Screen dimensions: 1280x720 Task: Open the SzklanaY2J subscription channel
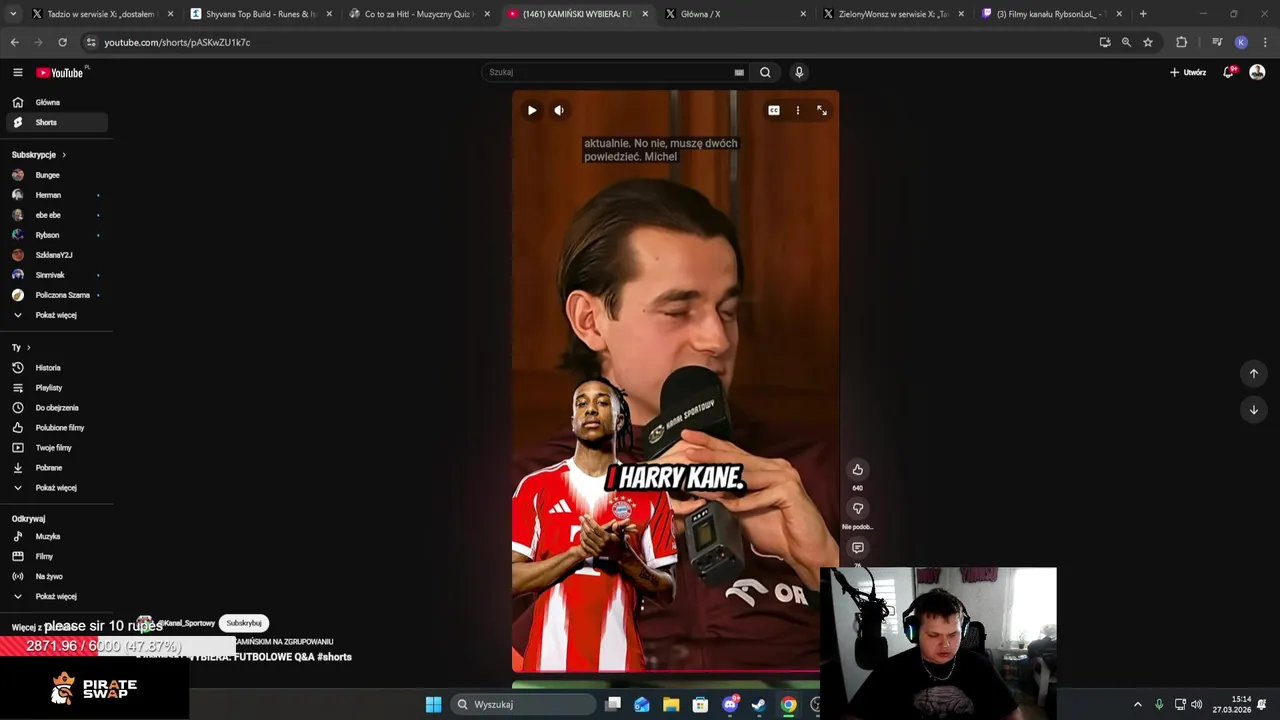pyautogui.click(x=56, y=255)
